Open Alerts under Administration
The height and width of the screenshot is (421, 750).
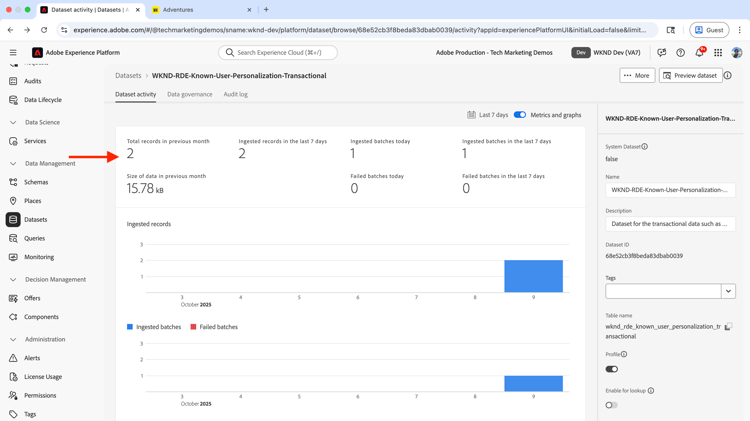(32, 358)
